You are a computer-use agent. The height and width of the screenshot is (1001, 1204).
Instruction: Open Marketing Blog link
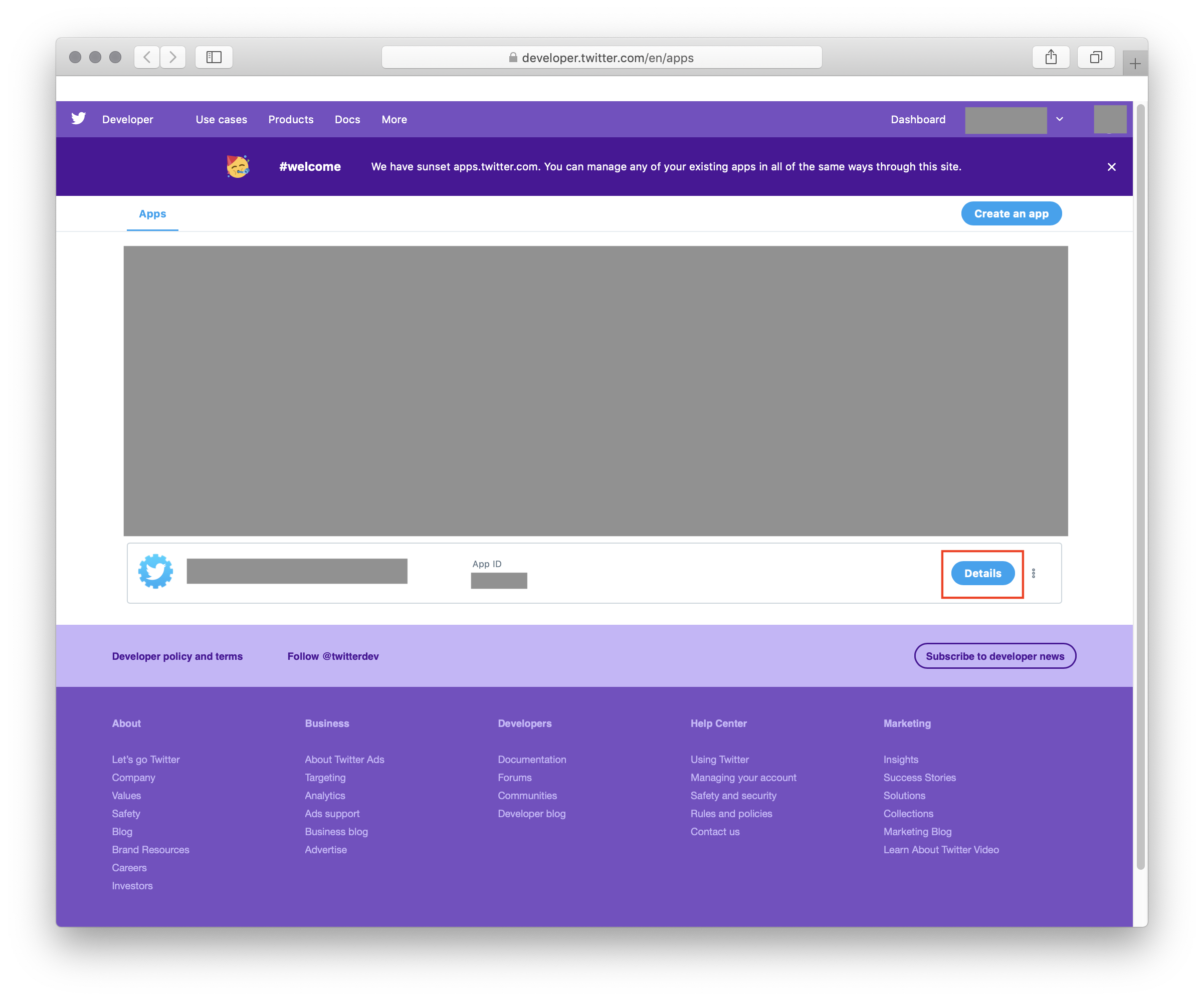[917, 831]
